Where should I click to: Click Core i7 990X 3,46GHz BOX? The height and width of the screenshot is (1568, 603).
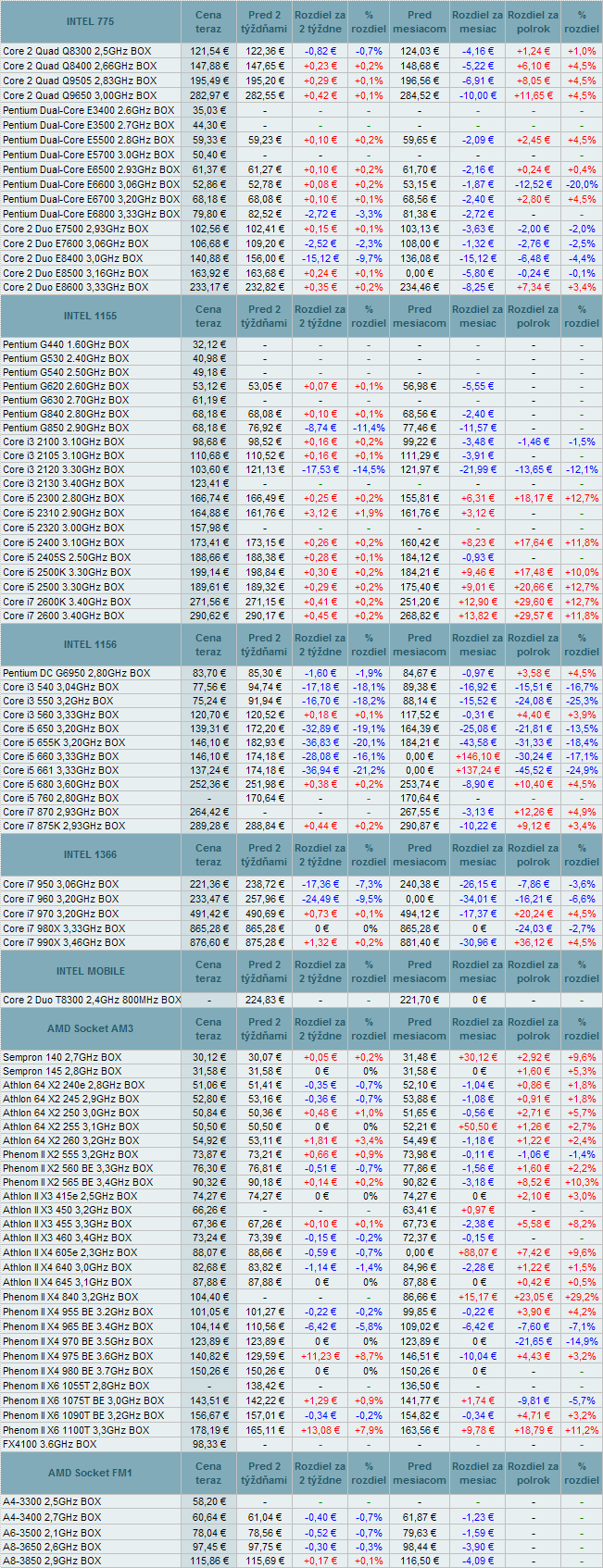tap(61, 942)
